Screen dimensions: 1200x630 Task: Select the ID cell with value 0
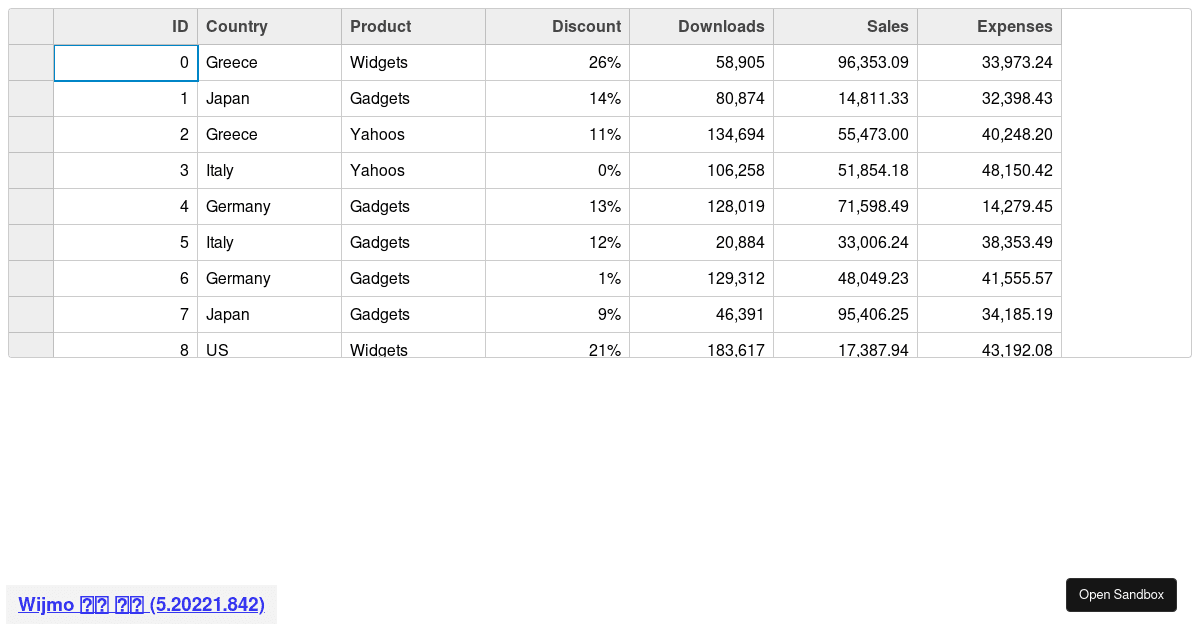(126, 63)
